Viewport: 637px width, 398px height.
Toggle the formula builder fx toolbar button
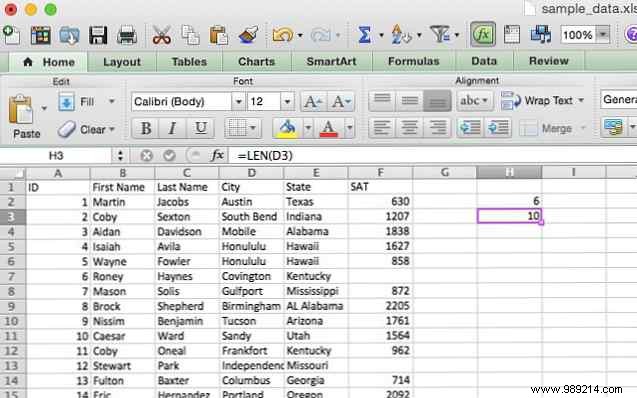coord(483,34)
